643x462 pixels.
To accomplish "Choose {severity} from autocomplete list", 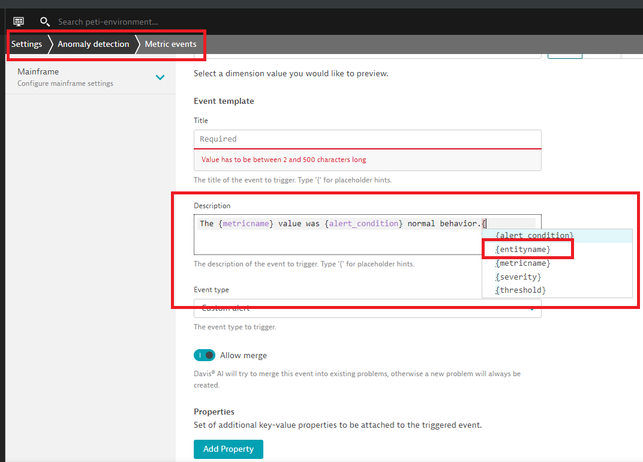I will 518,276.
